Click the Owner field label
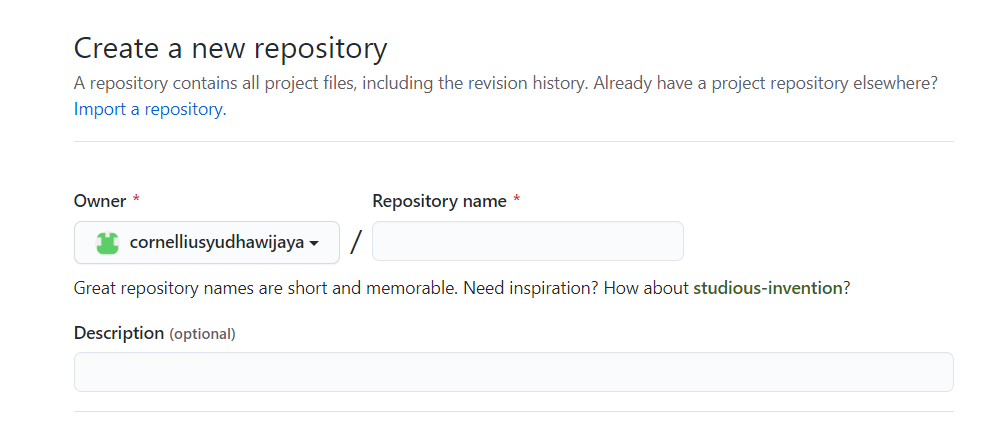The image size is (995, 428). pyautogui.click(x=100, y=201)
